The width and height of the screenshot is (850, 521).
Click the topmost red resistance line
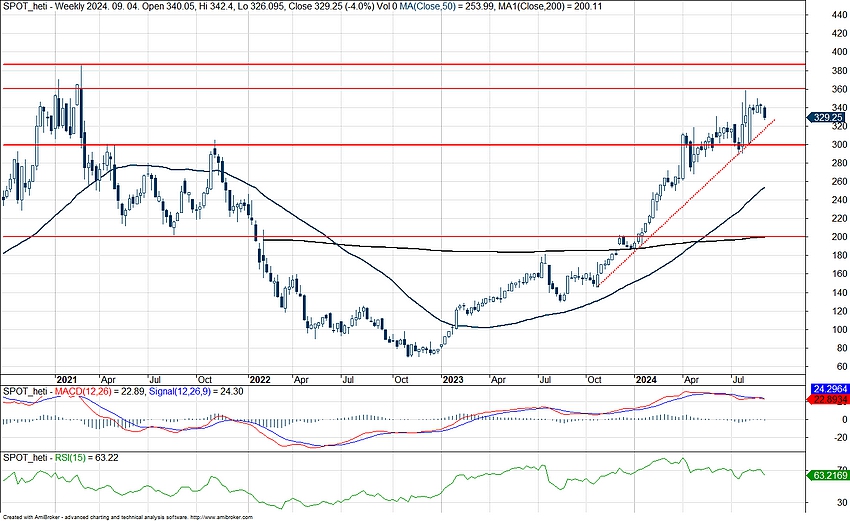[x=400, y=64]
